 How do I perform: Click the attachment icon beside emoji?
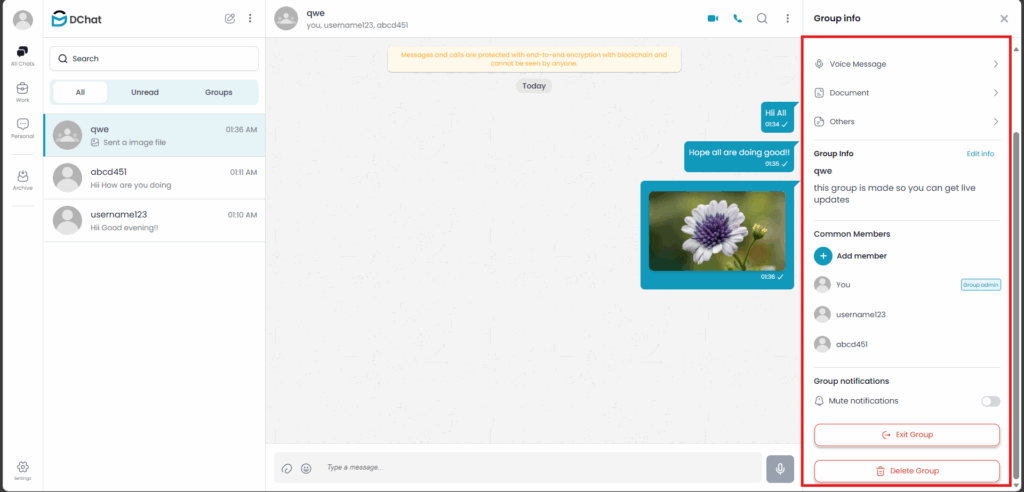287,467
